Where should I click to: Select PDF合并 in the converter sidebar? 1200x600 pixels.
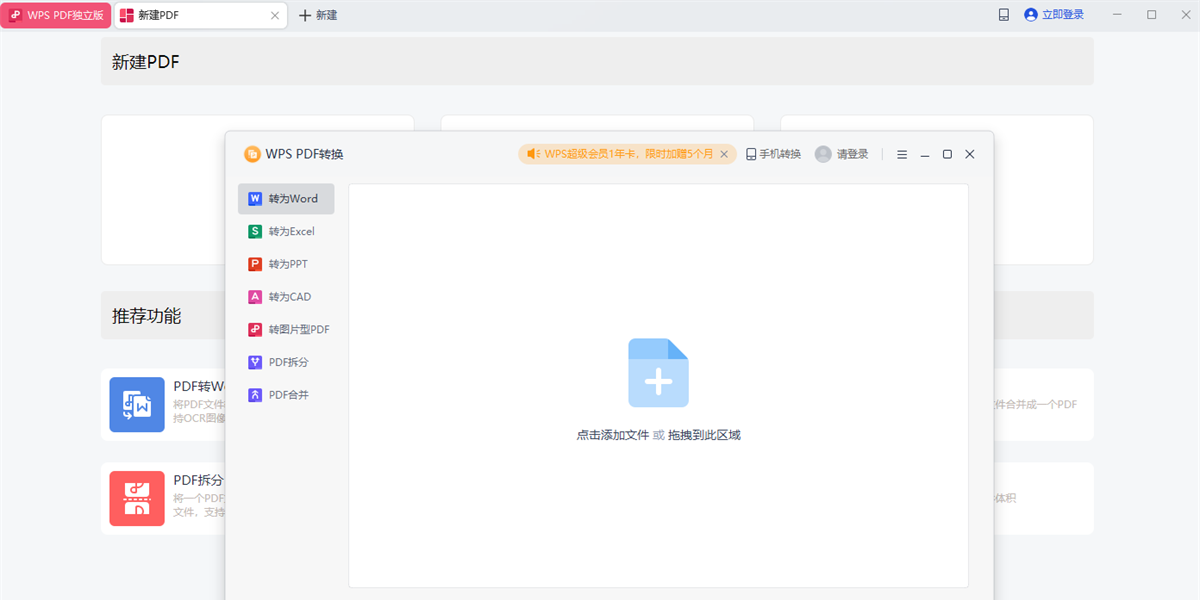[x=286, y=395]
